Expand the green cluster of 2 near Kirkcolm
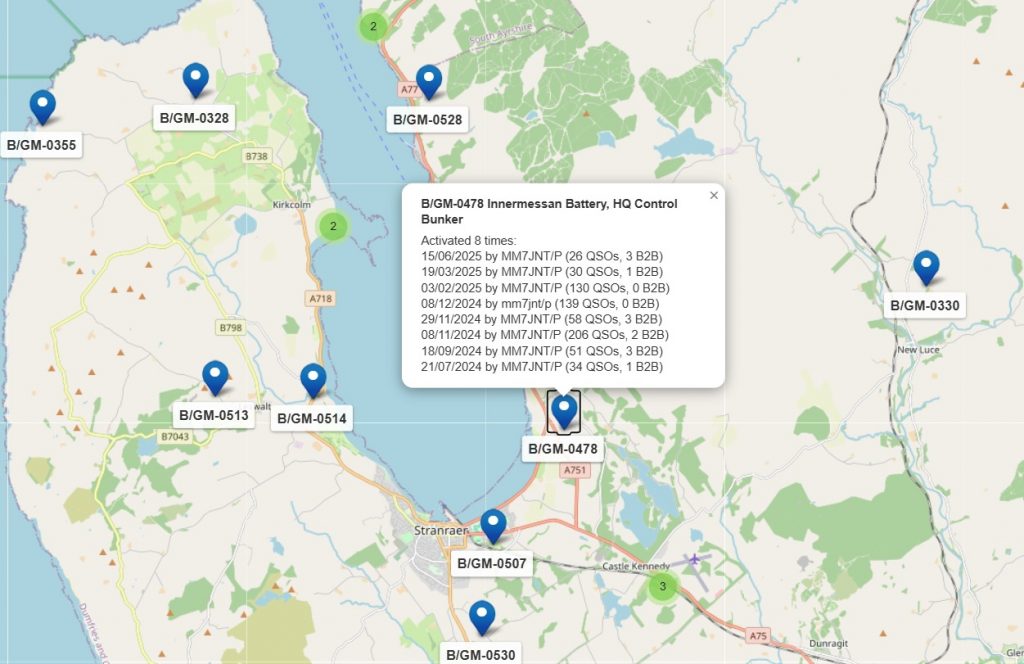 (x=333, y=226)
